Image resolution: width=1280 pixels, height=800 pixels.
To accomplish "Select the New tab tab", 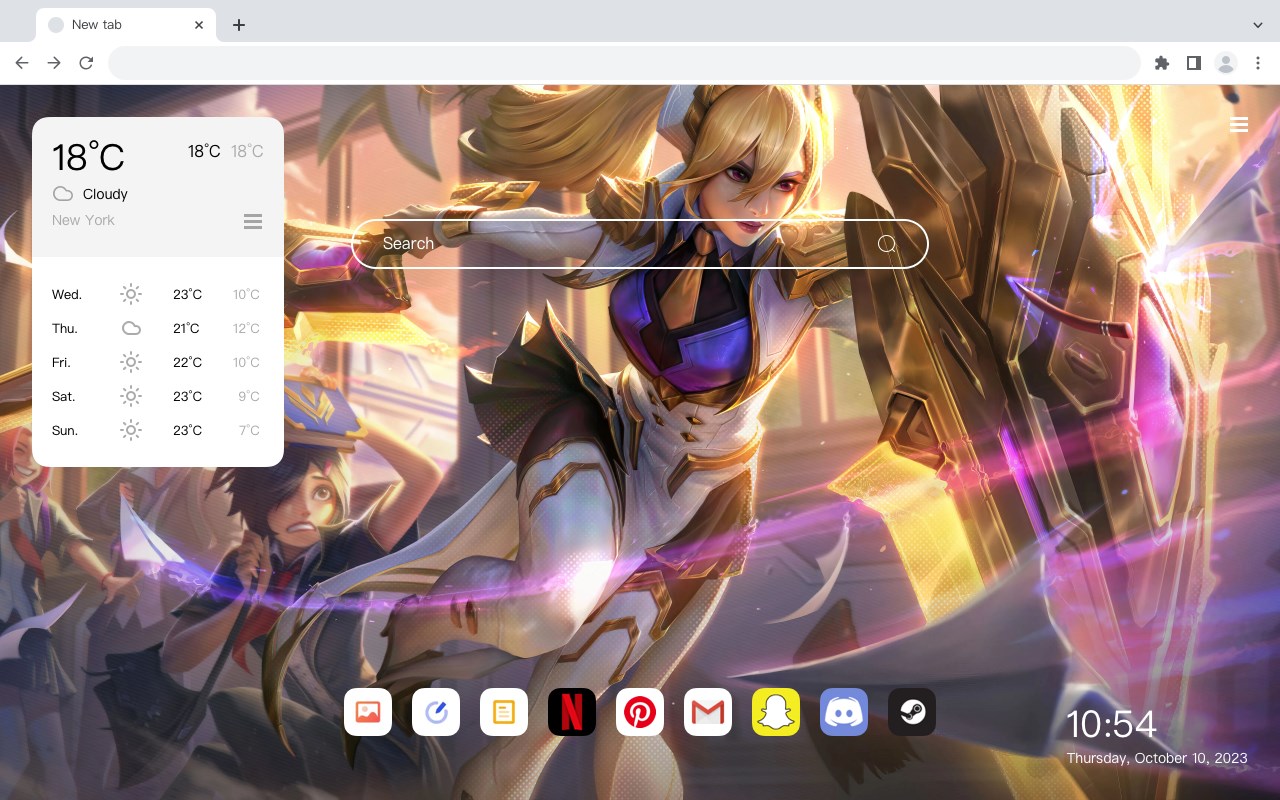I will pos(126,25).
